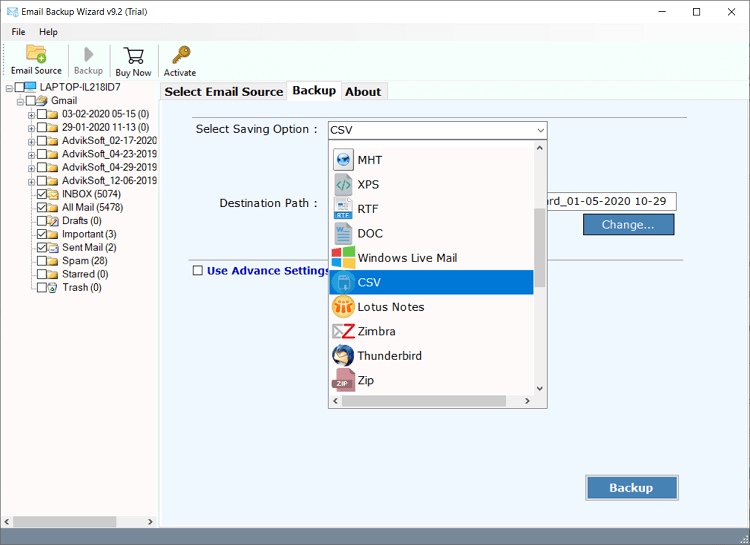The height and width of the screenshot is (545, 750).
Task: Switch to the About tab
Action: (x=363, y=91)
